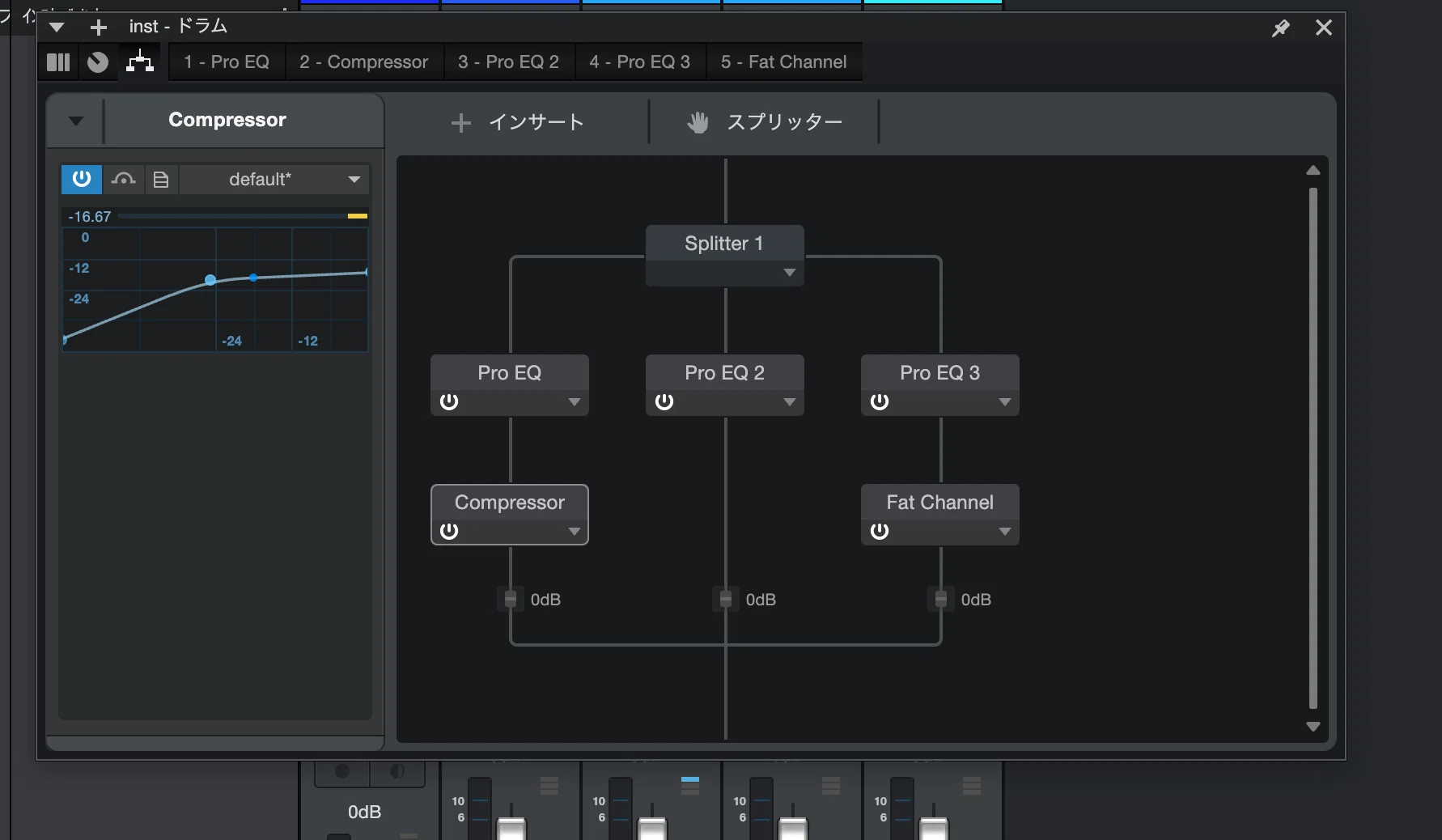Open the macro controls knob icon

(98, 62)
